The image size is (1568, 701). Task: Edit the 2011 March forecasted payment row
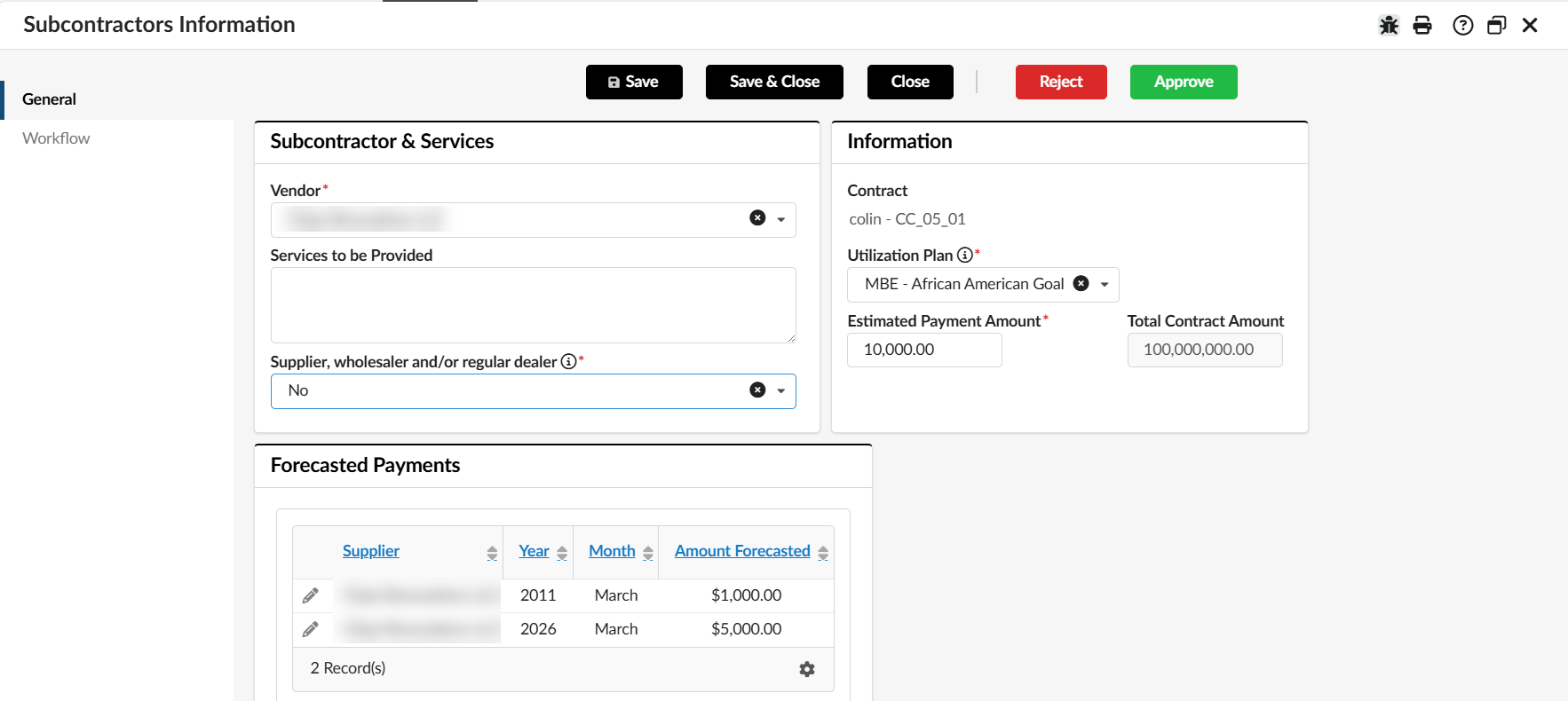click(x=310, y=595)
